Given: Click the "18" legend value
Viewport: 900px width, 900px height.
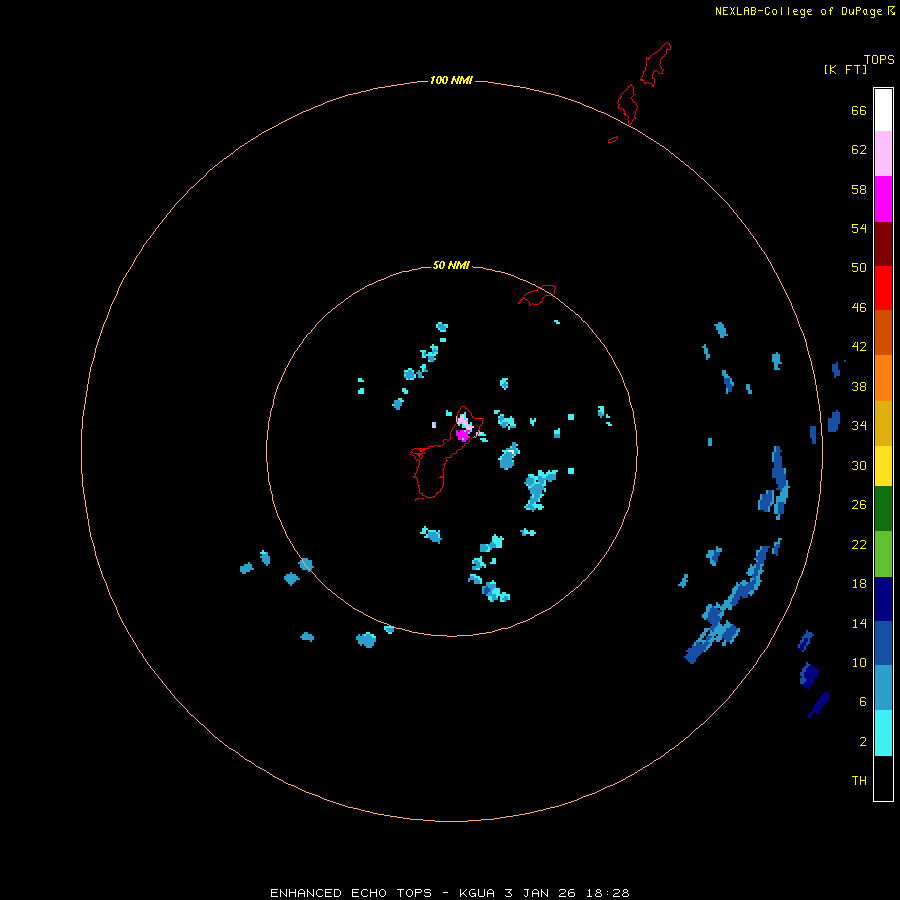Looking at the screenshot, I should click(x=859, y=584).
